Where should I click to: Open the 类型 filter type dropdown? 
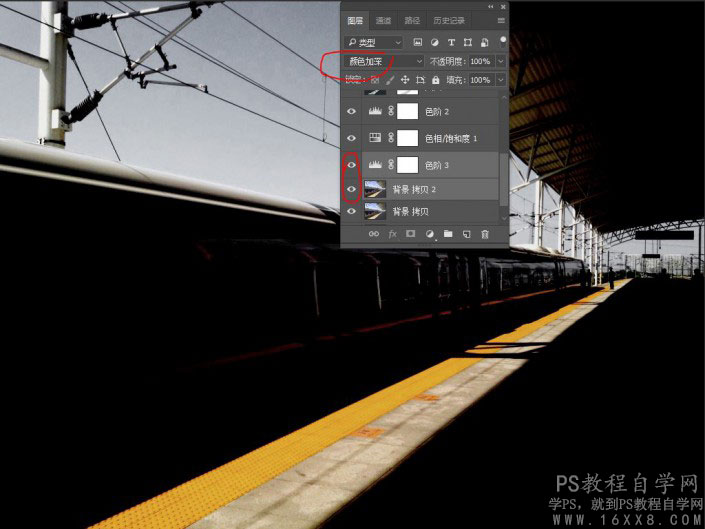373,42
